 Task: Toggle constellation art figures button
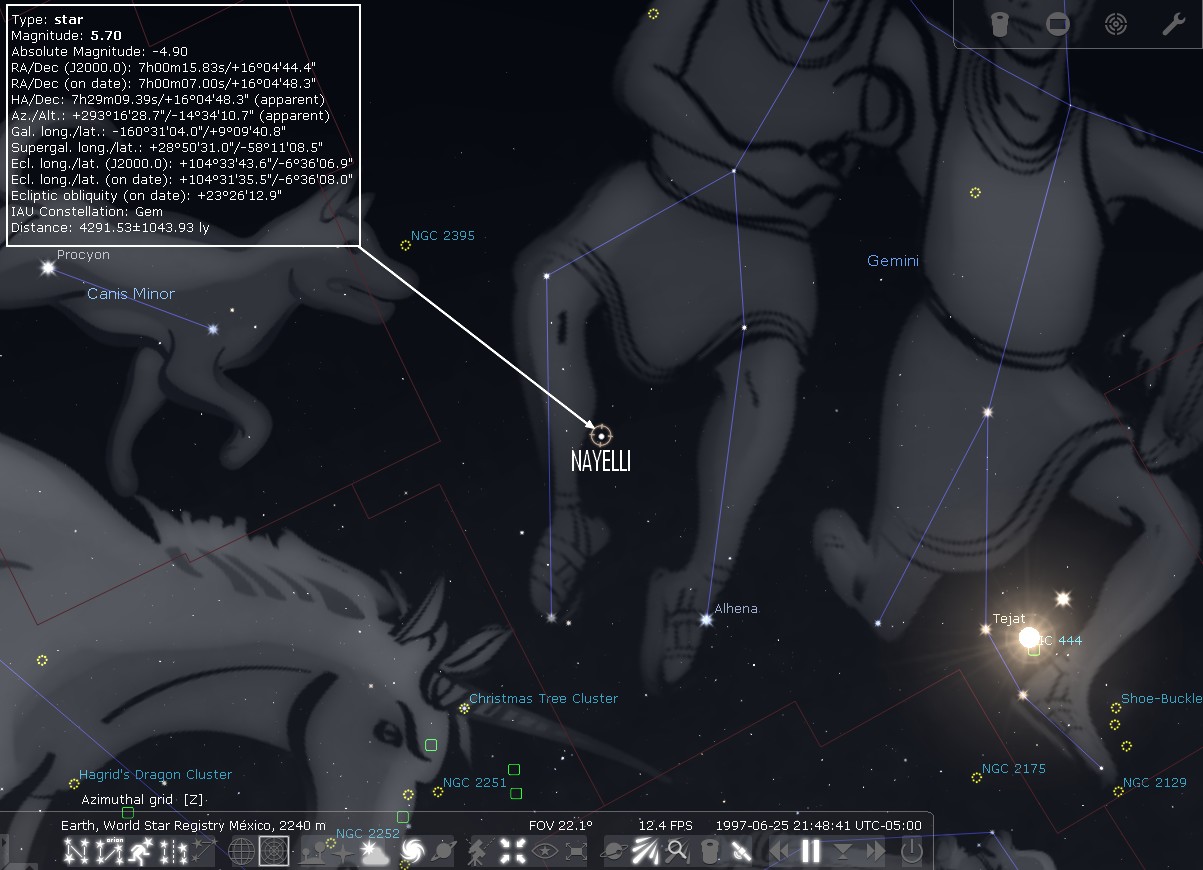point(142,851)
